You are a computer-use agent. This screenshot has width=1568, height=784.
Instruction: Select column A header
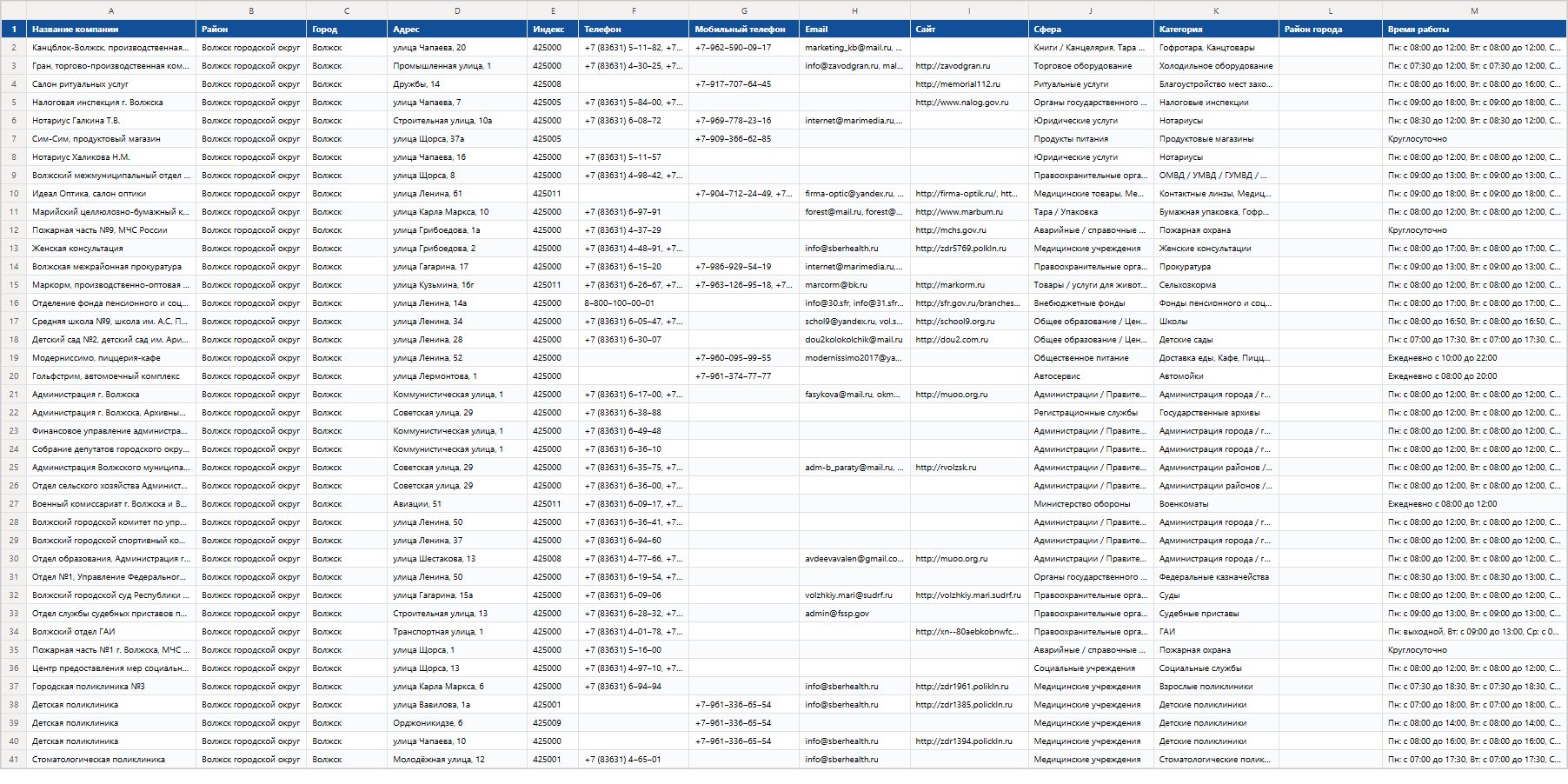(x=111, y=10)
